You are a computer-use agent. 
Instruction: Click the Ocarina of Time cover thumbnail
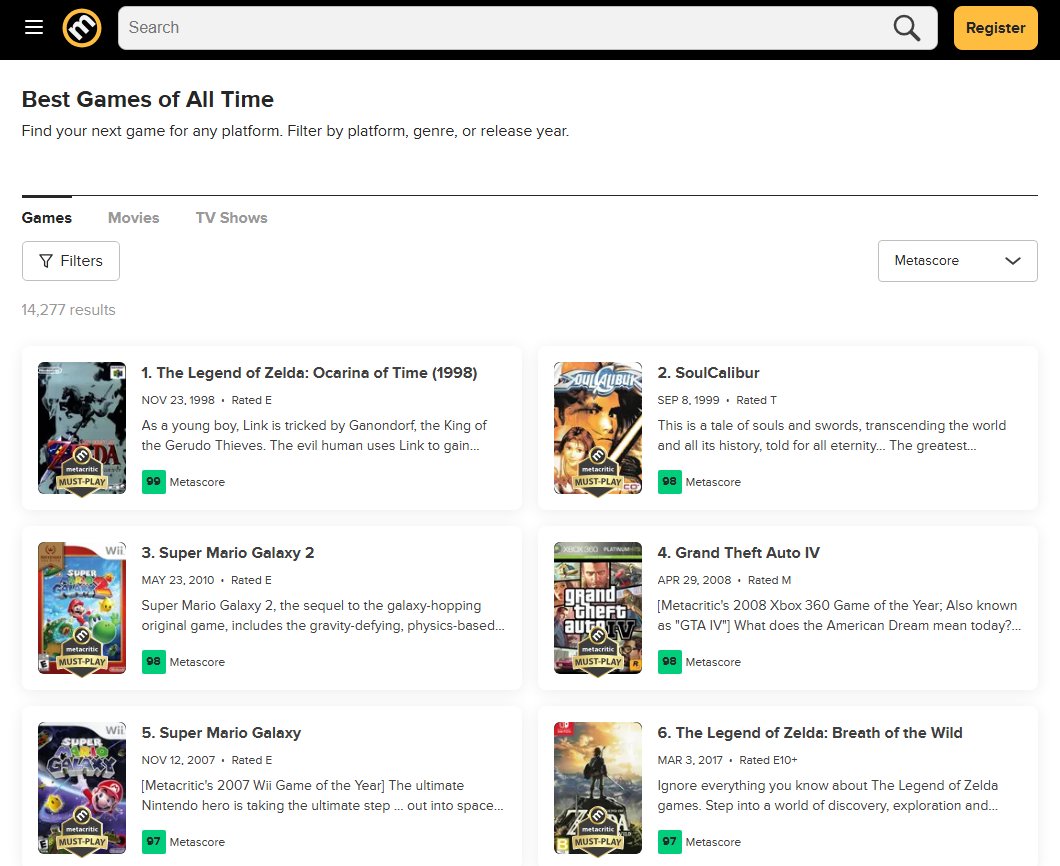(x=82, y=428)
